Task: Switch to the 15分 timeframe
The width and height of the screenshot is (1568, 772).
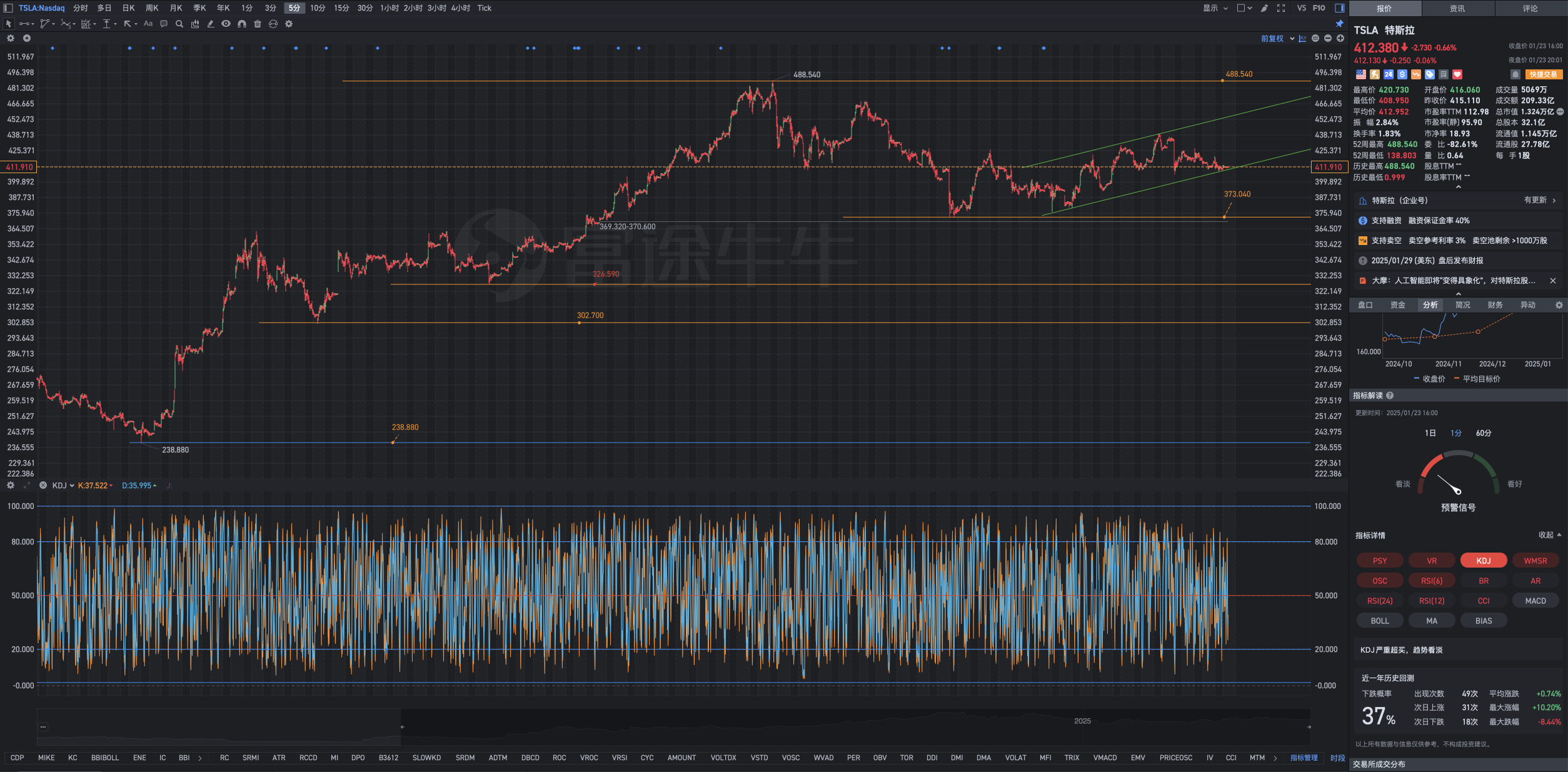Action: 341,8
